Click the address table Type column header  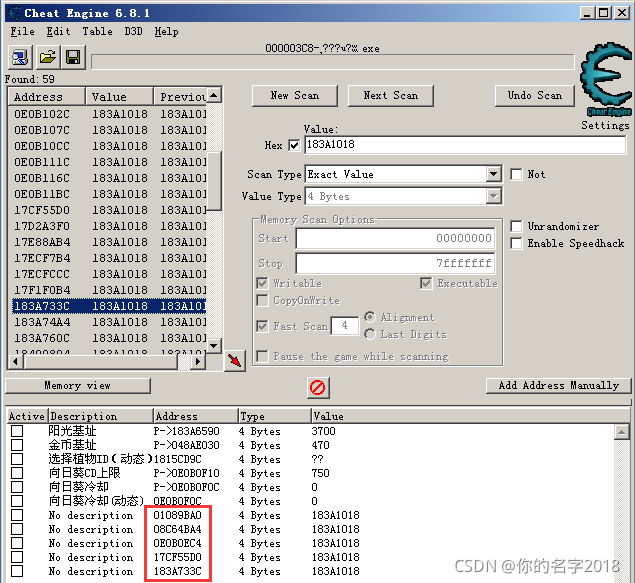(x=274, y=416)
